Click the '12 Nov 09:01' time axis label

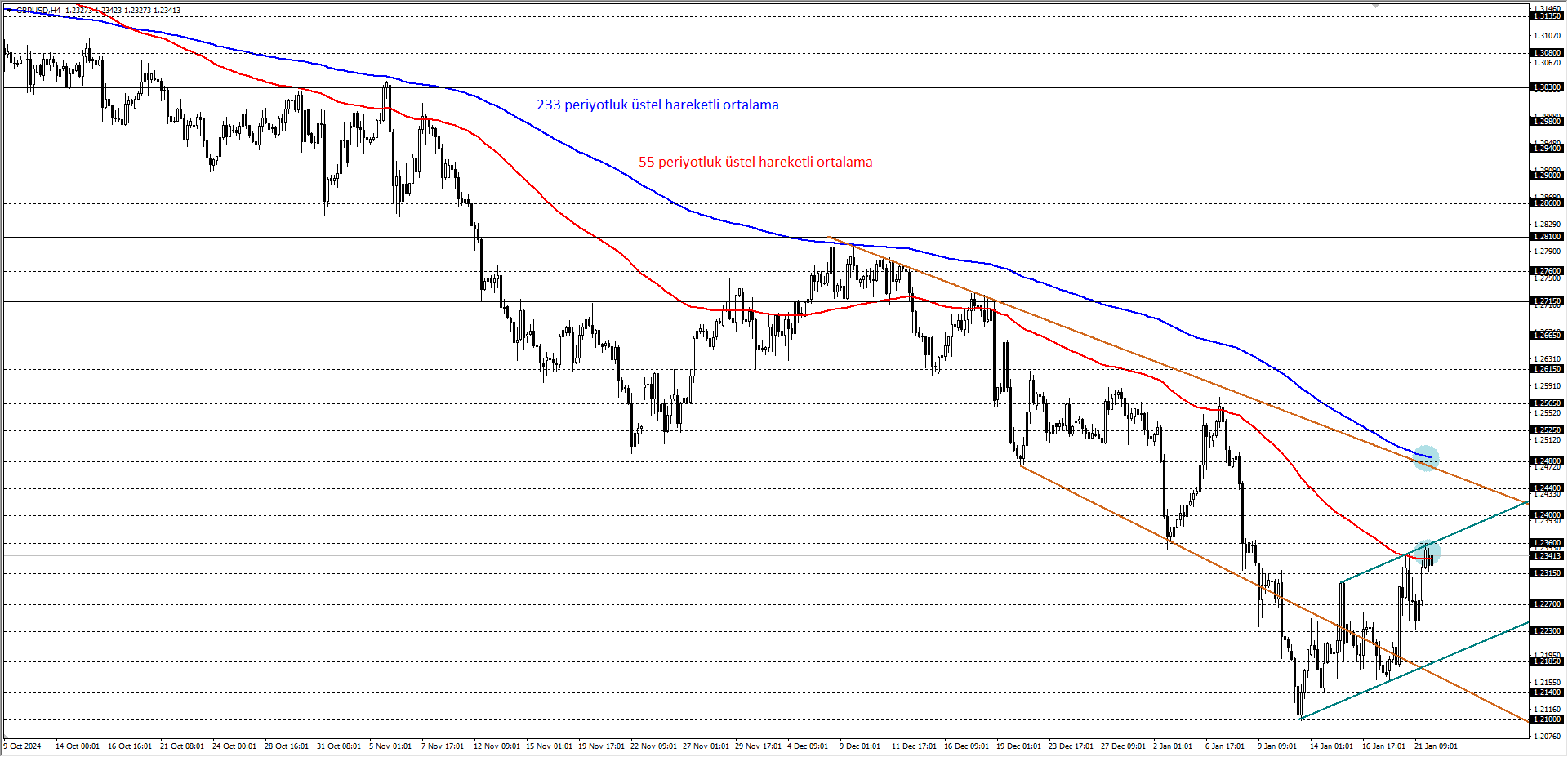[x=495, y=746]
